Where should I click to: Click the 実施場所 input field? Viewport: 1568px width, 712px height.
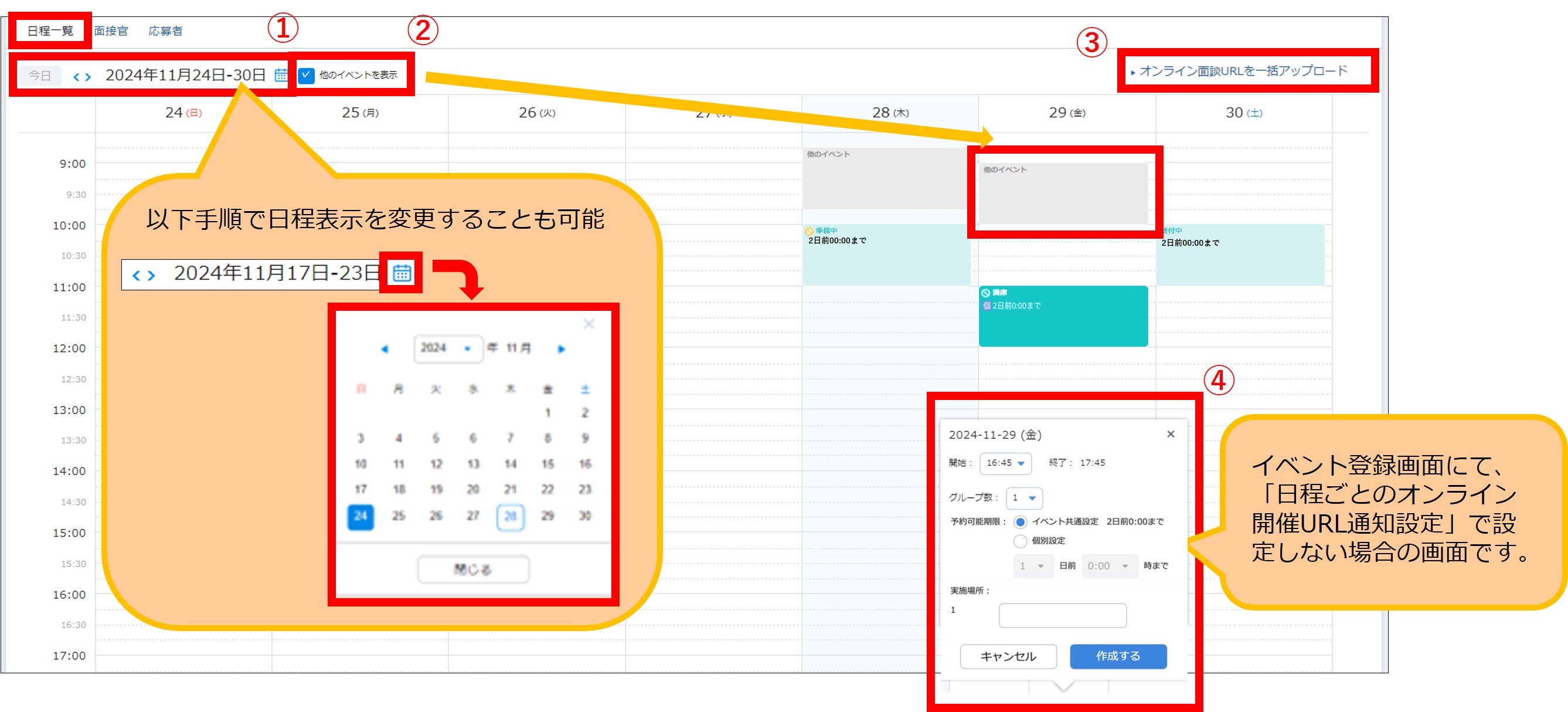pyautogui.click(x=1062, y=615)
